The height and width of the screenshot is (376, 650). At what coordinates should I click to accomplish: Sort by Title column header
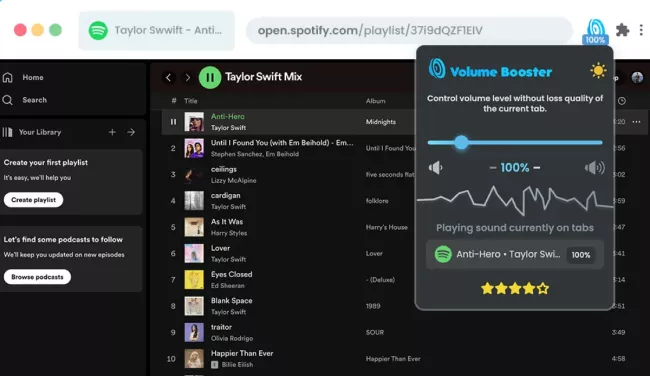point(191,101)
